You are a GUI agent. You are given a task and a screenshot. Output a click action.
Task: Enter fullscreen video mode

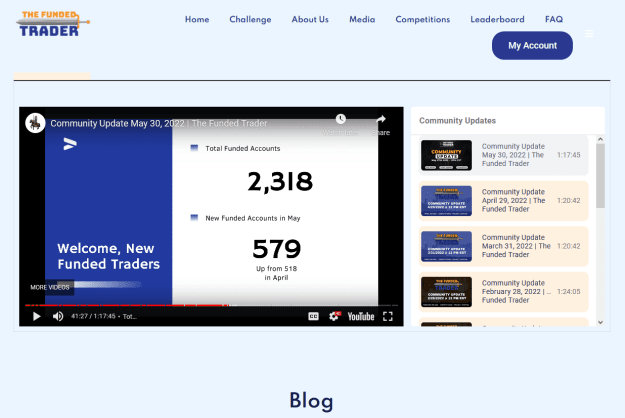pyautogui.click(x=388, y=316)
